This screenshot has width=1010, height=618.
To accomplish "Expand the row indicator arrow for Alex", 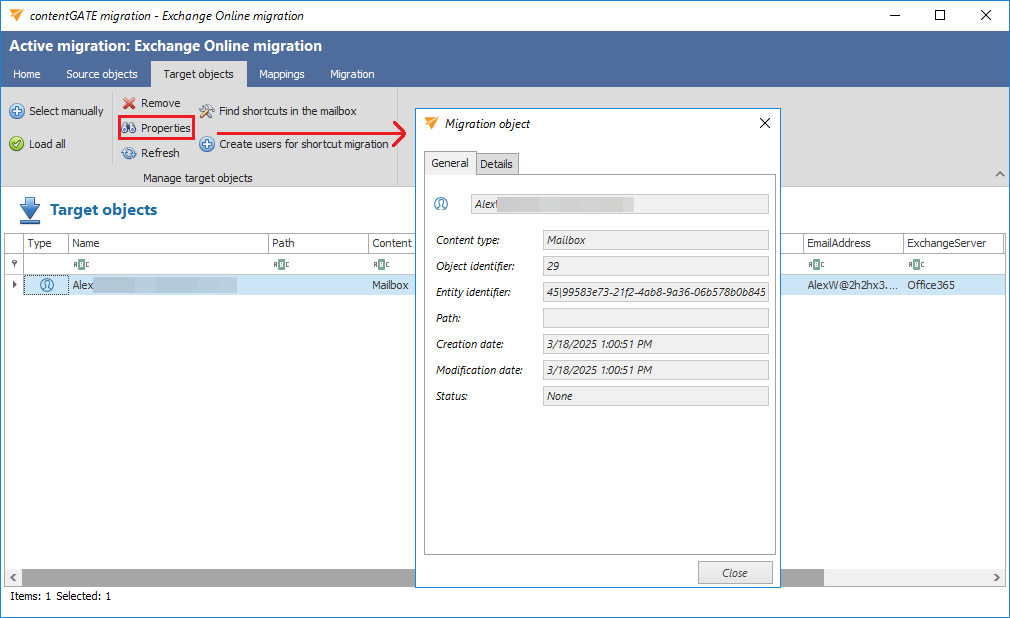I will point(14,285).
